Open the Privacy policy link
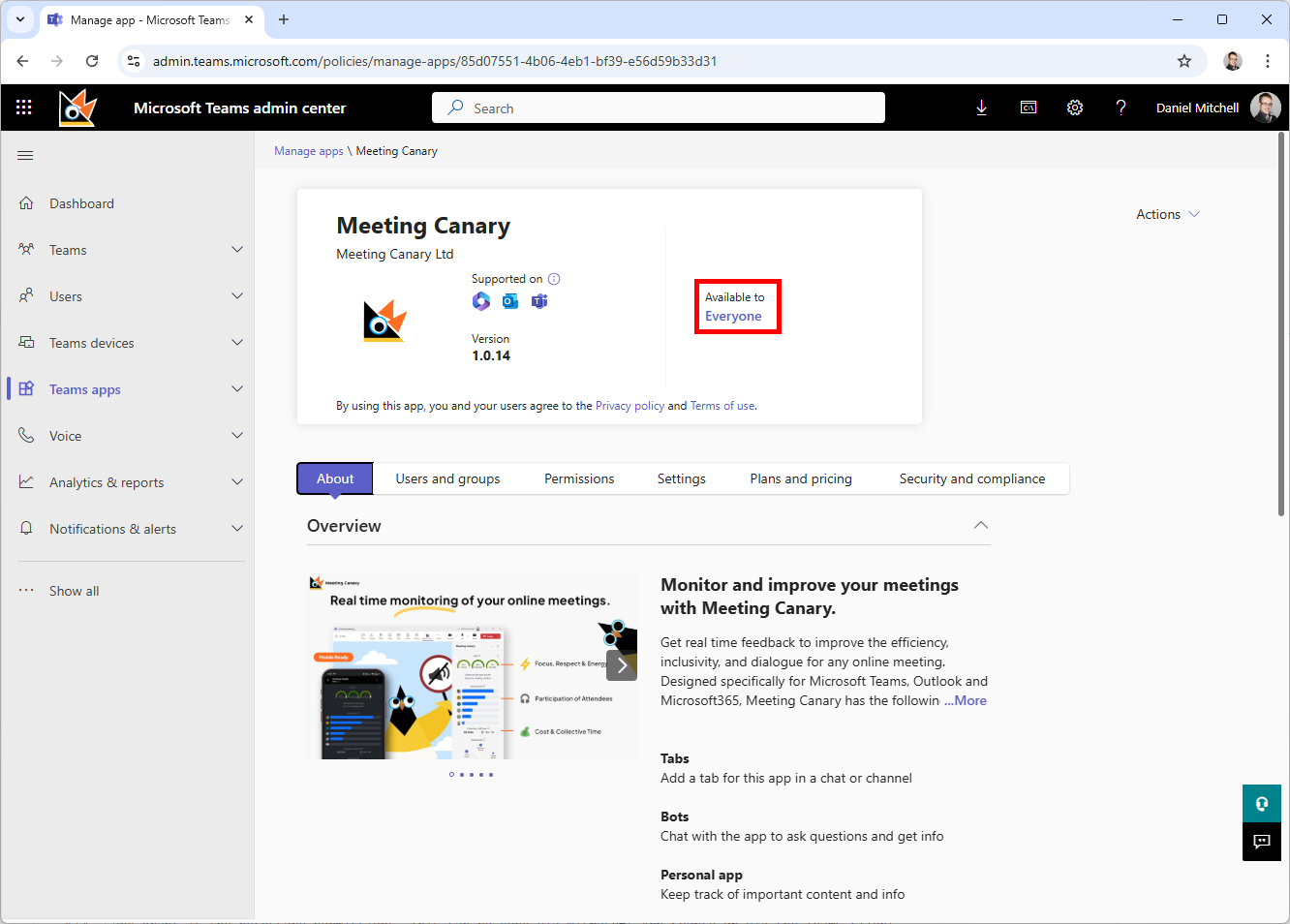The width and height of the screenshot is (1290, 924). (x=630, y=406)
